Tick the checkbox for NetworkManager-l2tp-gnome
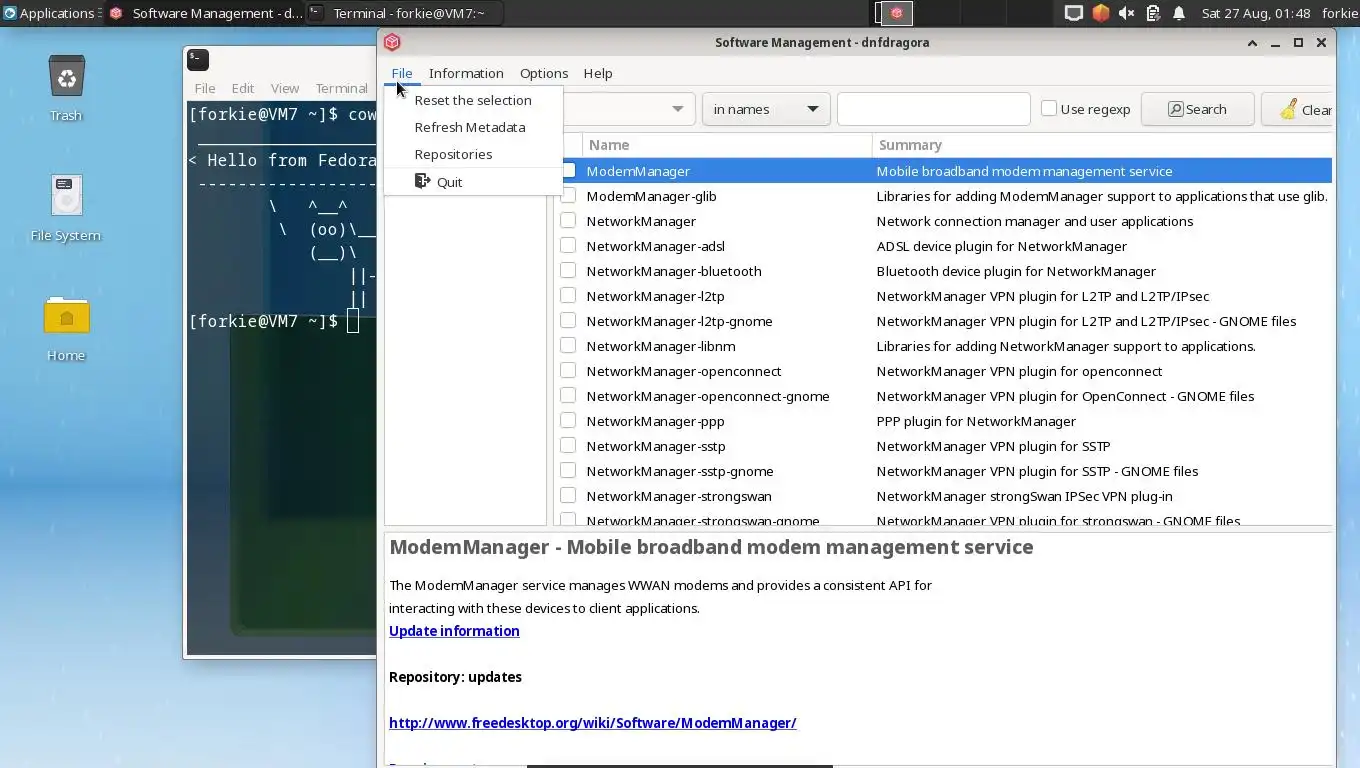 (x=568, y=320)
